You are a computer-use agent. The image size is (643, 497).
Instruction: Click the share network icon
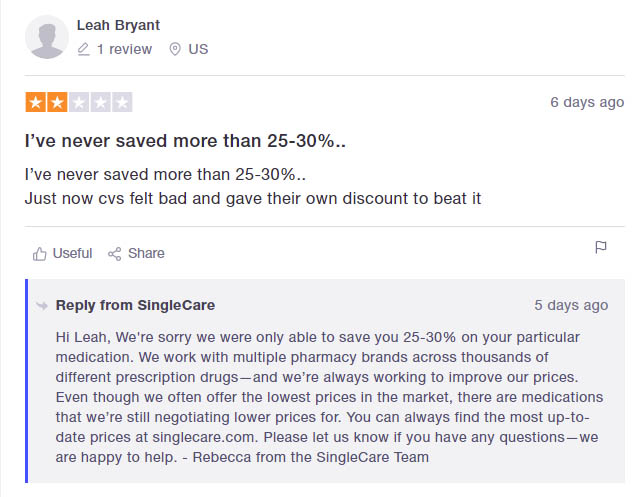click(x=114, y=254)
